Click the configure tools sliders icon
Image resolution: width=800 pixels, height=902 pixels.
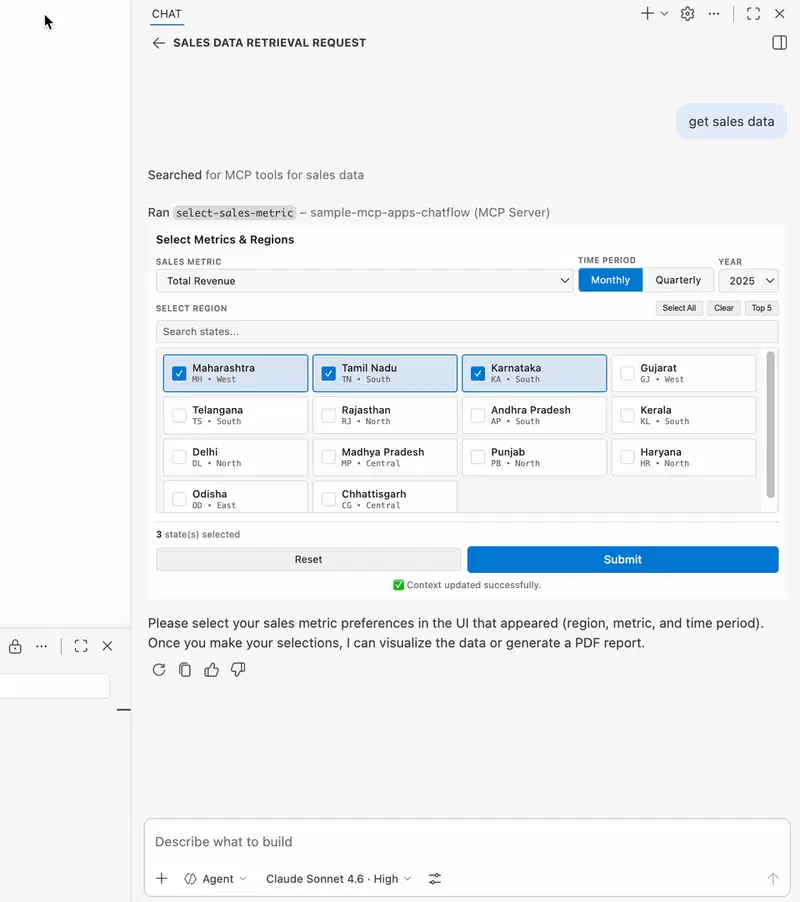[x=435, y=879]
